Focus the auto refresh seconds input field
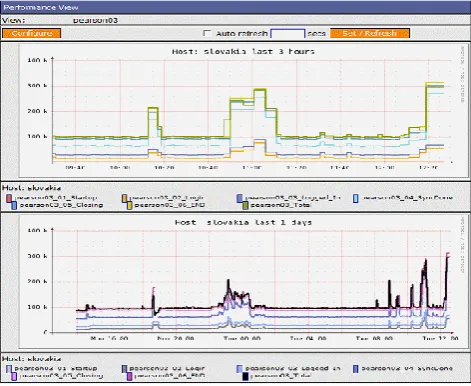Screen dimensions: 471x386 (287, 33)
